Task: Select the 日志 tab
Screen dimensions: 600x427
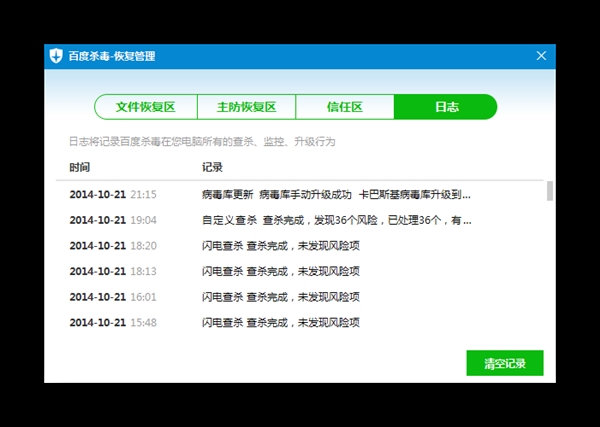Action: [445, 107]
